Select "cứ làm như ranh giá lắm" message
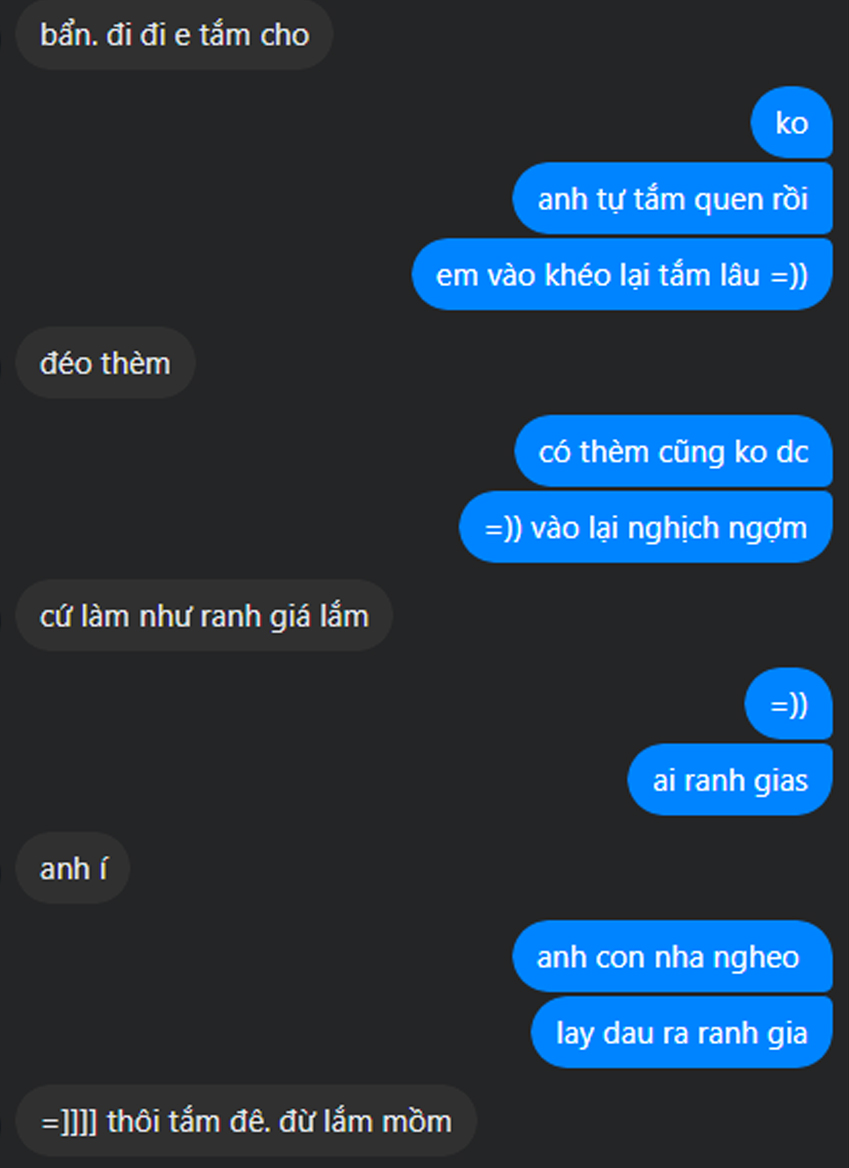849x1168 pixels. tap(204, 616)
